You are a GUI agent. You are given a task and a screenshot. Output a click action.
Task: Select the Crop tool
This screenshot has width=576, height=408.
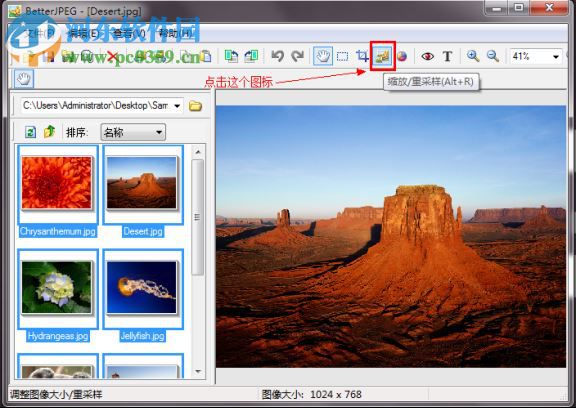(362, 56)
